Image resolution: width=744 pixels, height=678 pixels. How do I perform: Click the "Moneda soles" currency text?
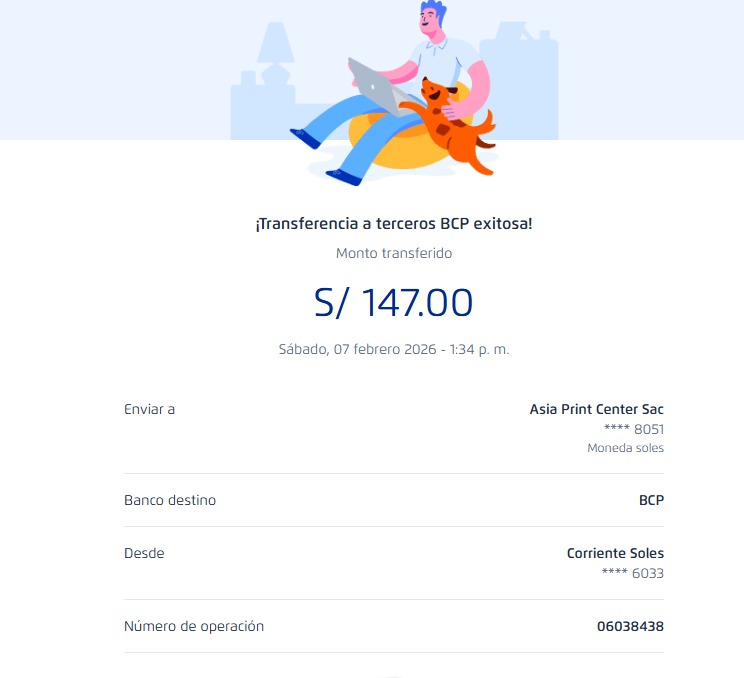625,448
